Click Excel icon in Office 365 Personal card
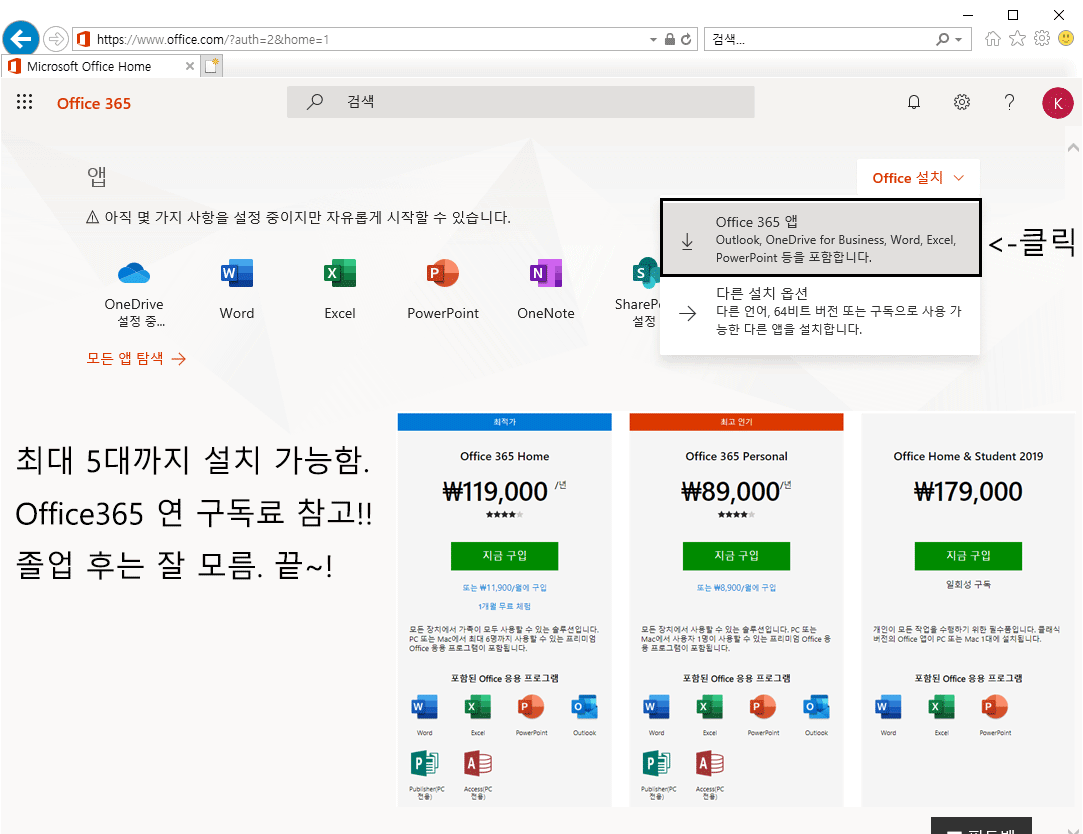The width and height of the screenshot is (1083, 834). (709, 708)
